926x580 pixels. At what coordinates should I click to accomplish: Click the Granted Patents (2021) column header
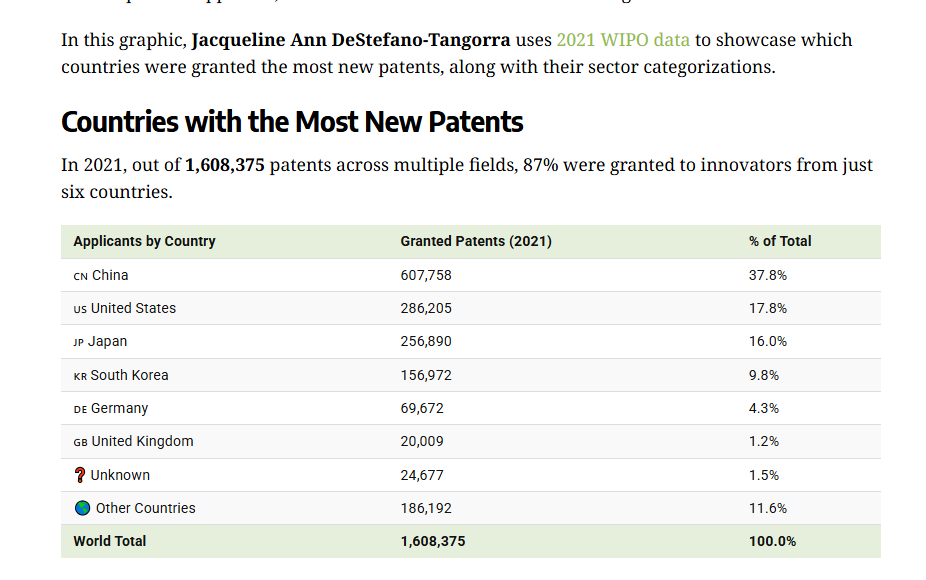click(476, 241)
